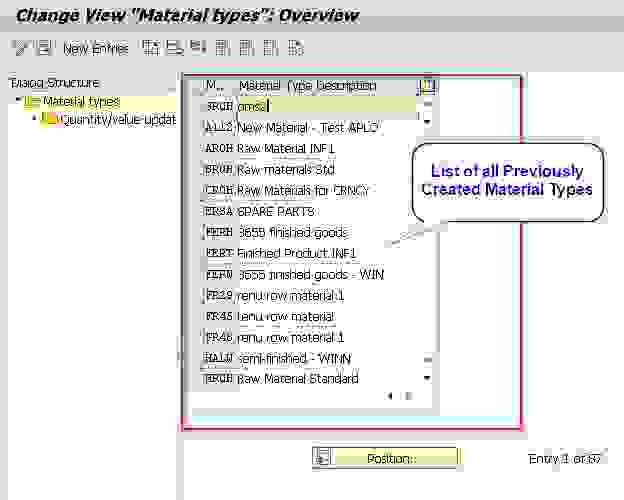The height and width of the screenshot is (500, 624).
Task: Click the folder icon beside Material types
Action: (33, 102)
